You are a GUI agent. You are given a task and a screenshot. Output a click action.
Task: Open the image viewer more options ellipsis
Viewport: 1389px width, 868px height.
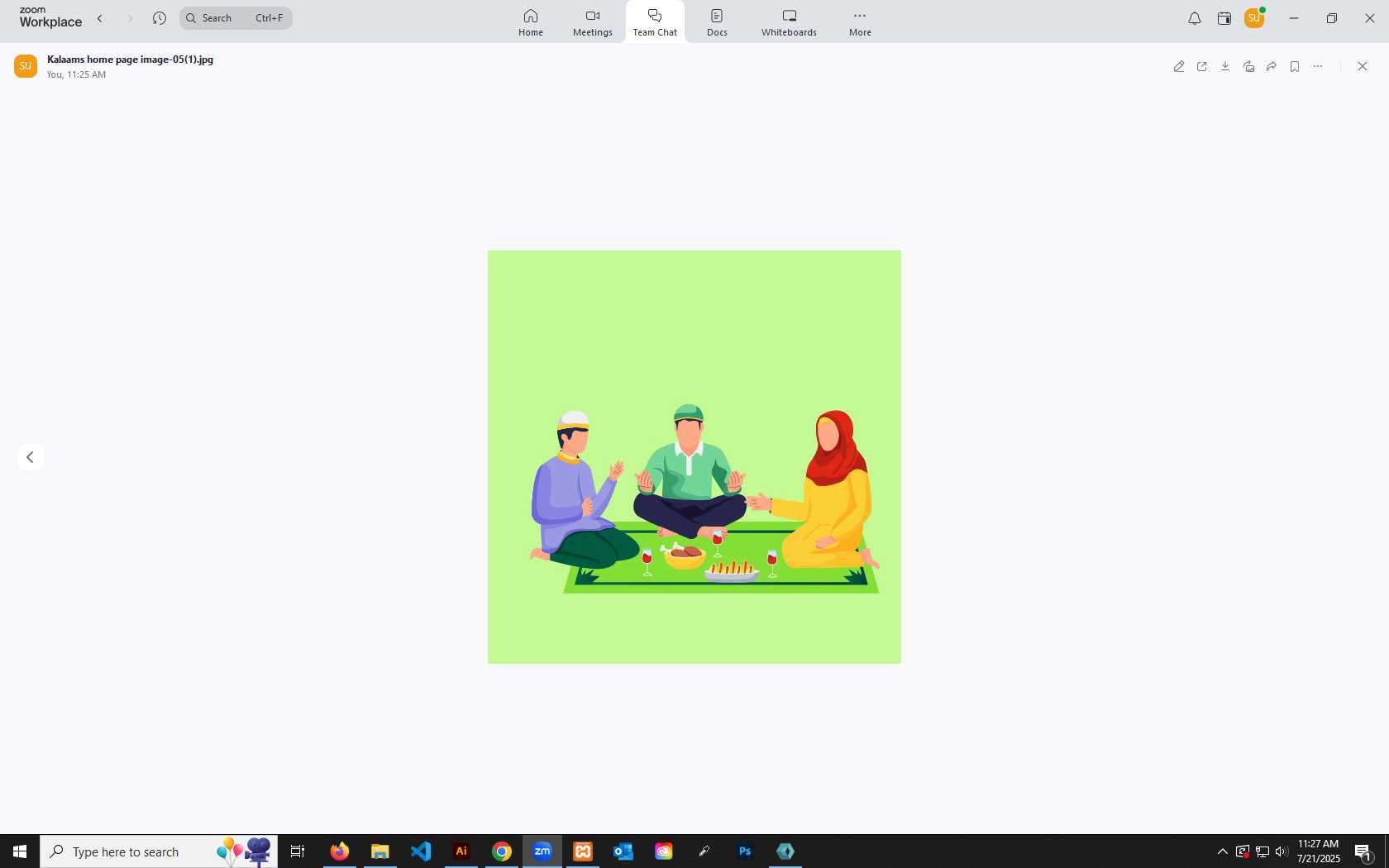1318,66
